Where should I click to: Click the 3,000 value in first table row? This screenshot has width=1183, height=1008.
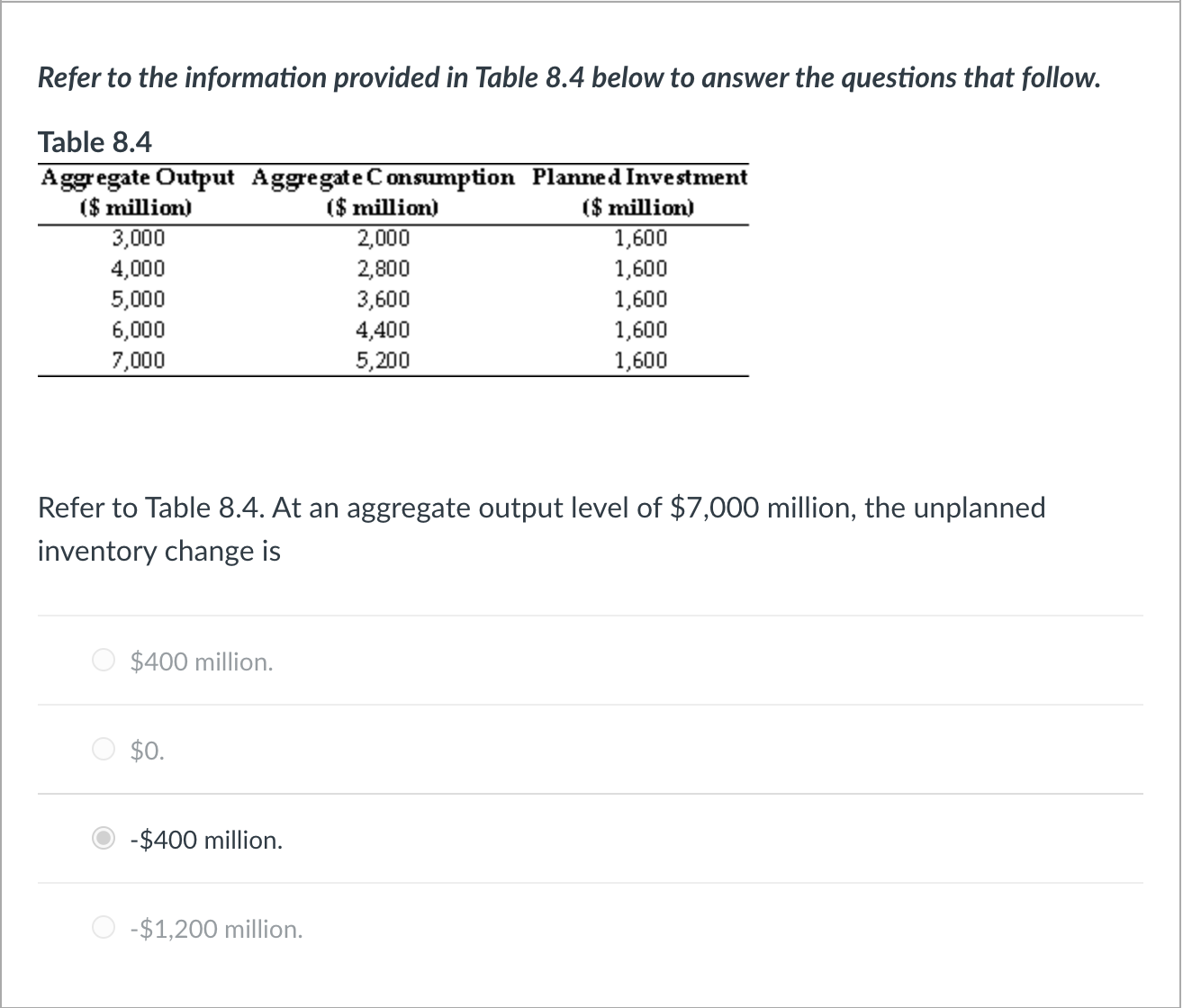pyautogui.click(x=138, y=238)
